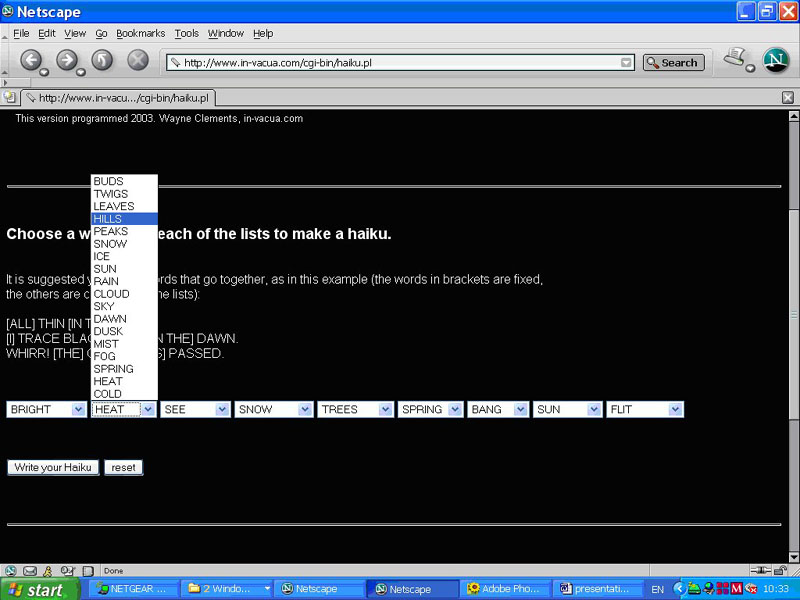
Task: Open the BRIGHT dropdown list
Action: (x=46, y=409)
